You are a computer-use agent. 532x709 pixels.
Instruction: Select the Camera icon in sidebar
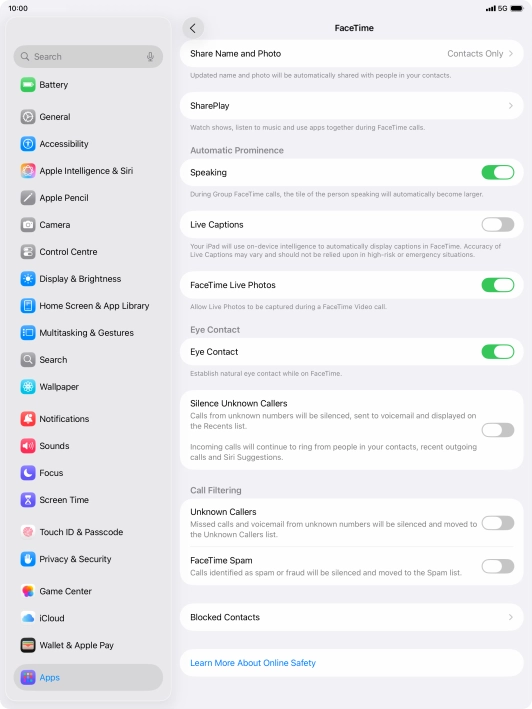coord(28,225)
